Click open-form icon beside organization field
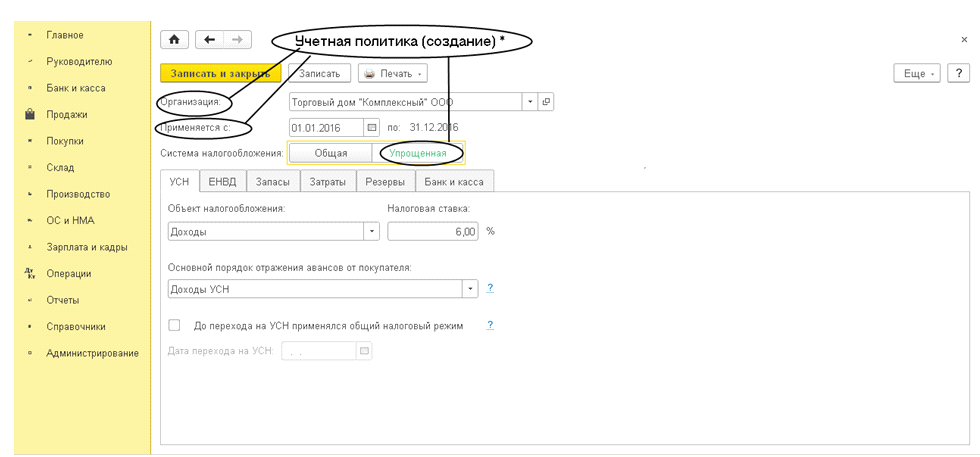This screenshot has width=980, height=457. tap(546, 102)
